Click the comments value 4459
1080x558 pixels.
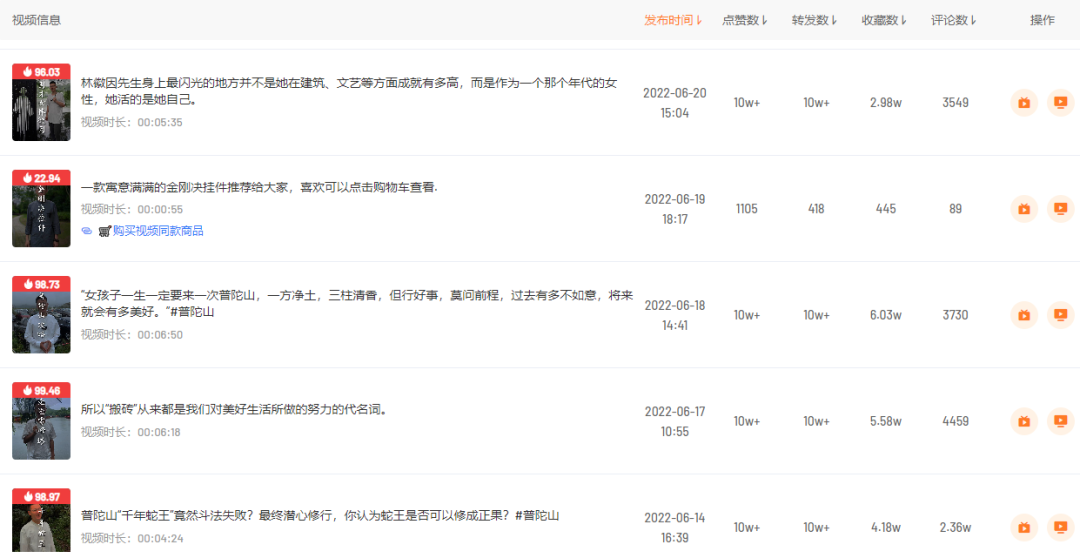(x=955, y=421)
